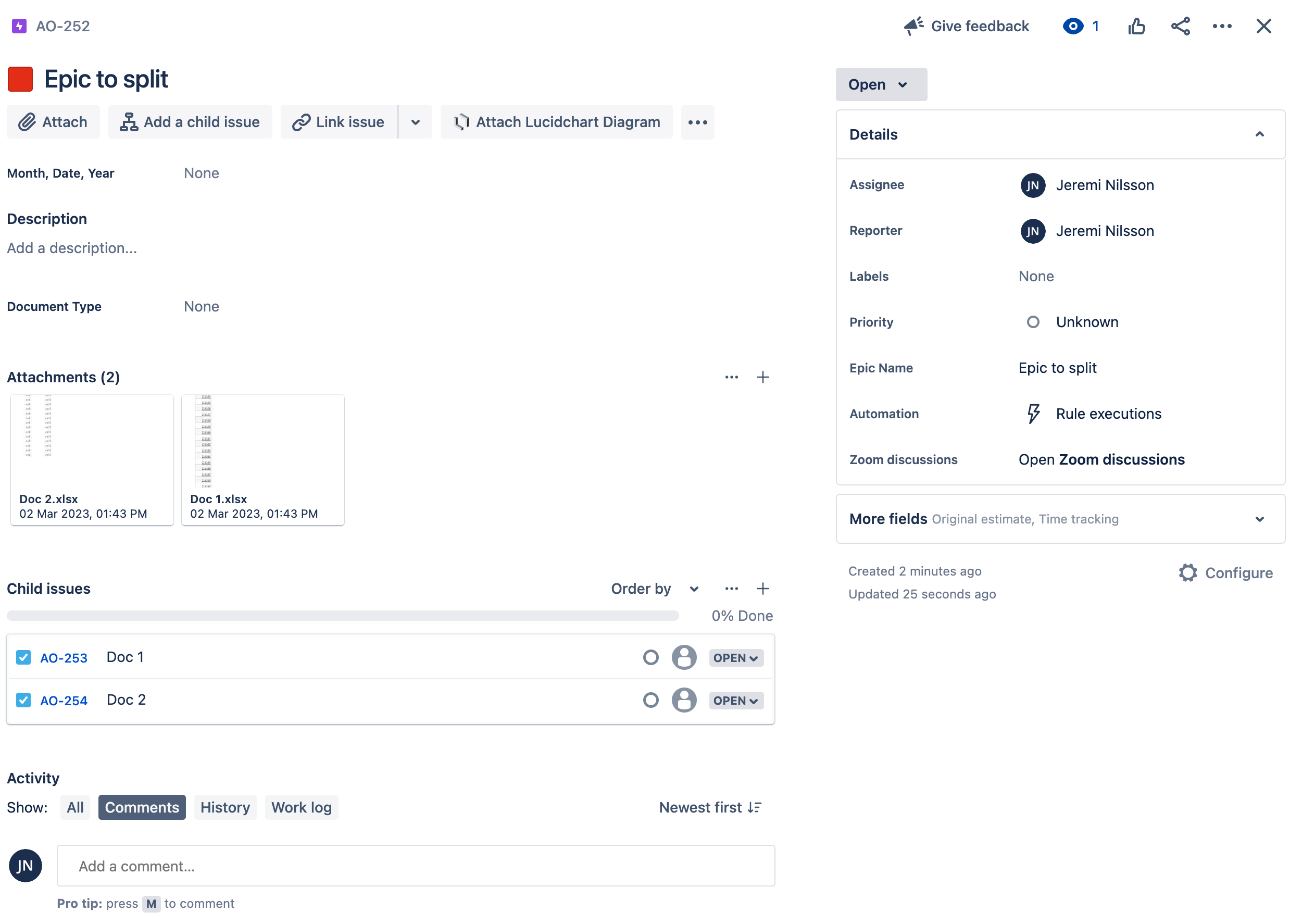The width and height of the screenshot is (1302, 924).
Task: Click the thumbs-up vote icon
Action: click(1136, 26)
